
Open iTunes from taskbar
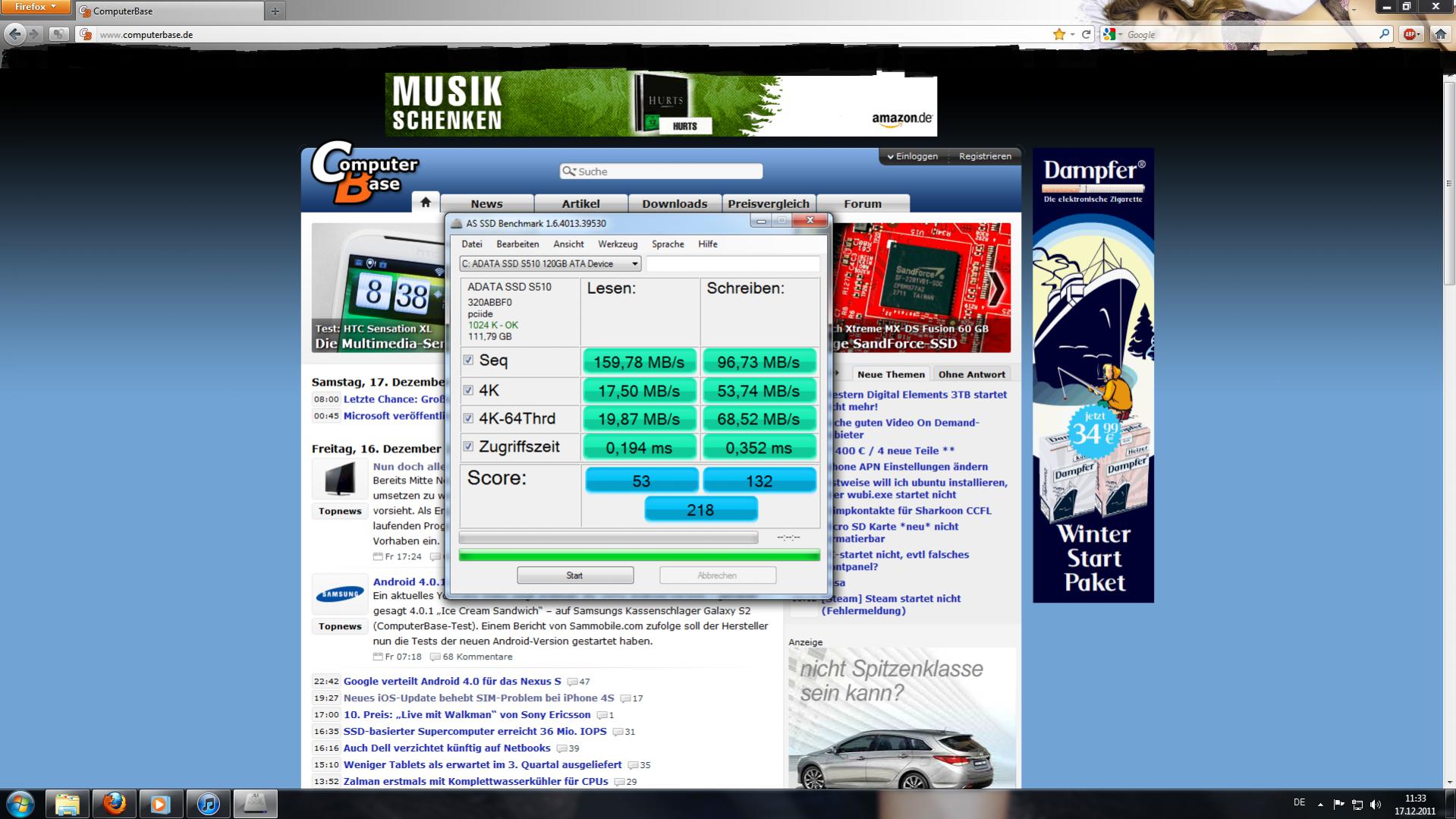pos(208,804)
